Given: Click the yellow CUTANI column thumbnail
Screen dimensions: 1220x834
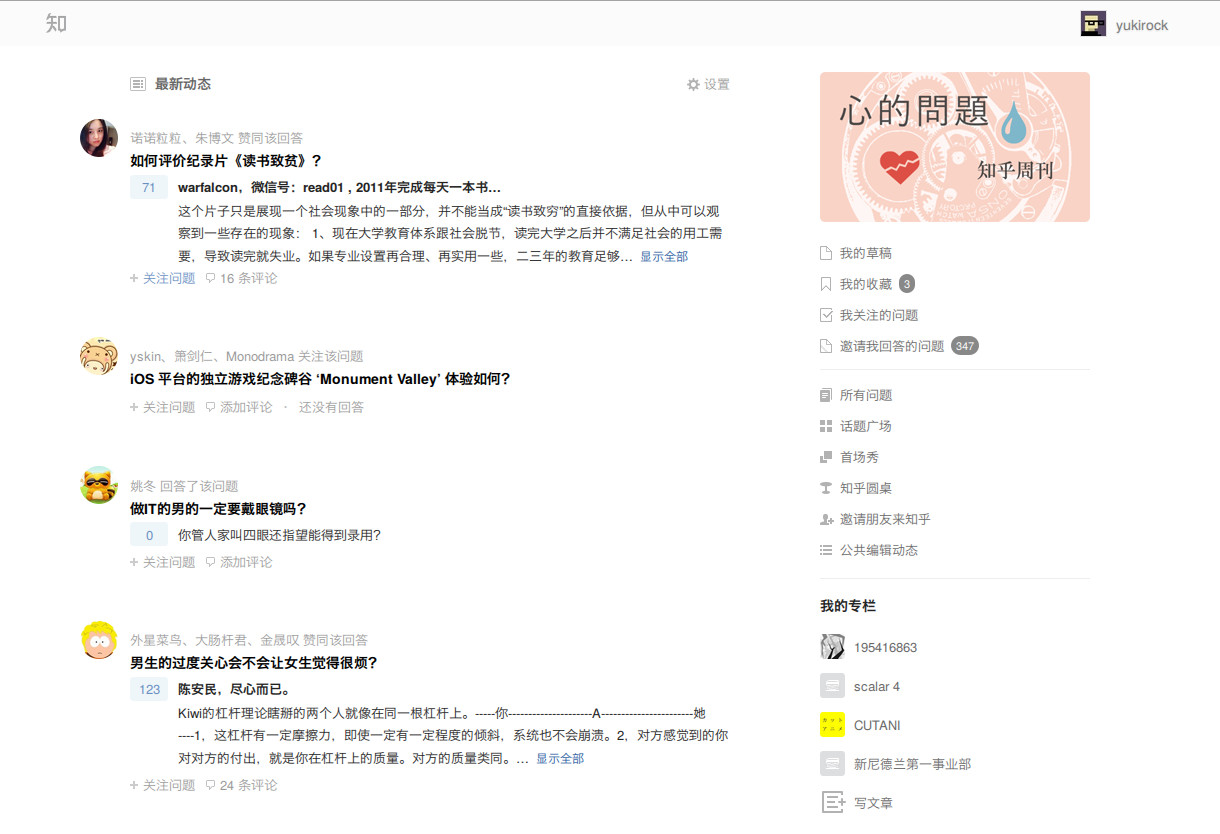Looking at the screenshot, I should click(x=831, y=724).
